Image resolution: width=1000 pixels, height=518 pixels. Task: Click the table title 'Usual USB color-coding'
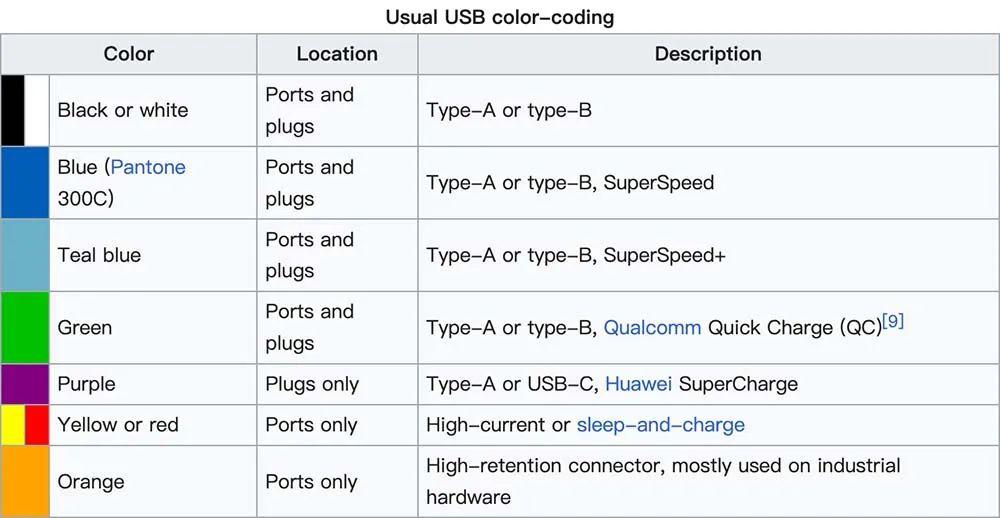point(500,17)
